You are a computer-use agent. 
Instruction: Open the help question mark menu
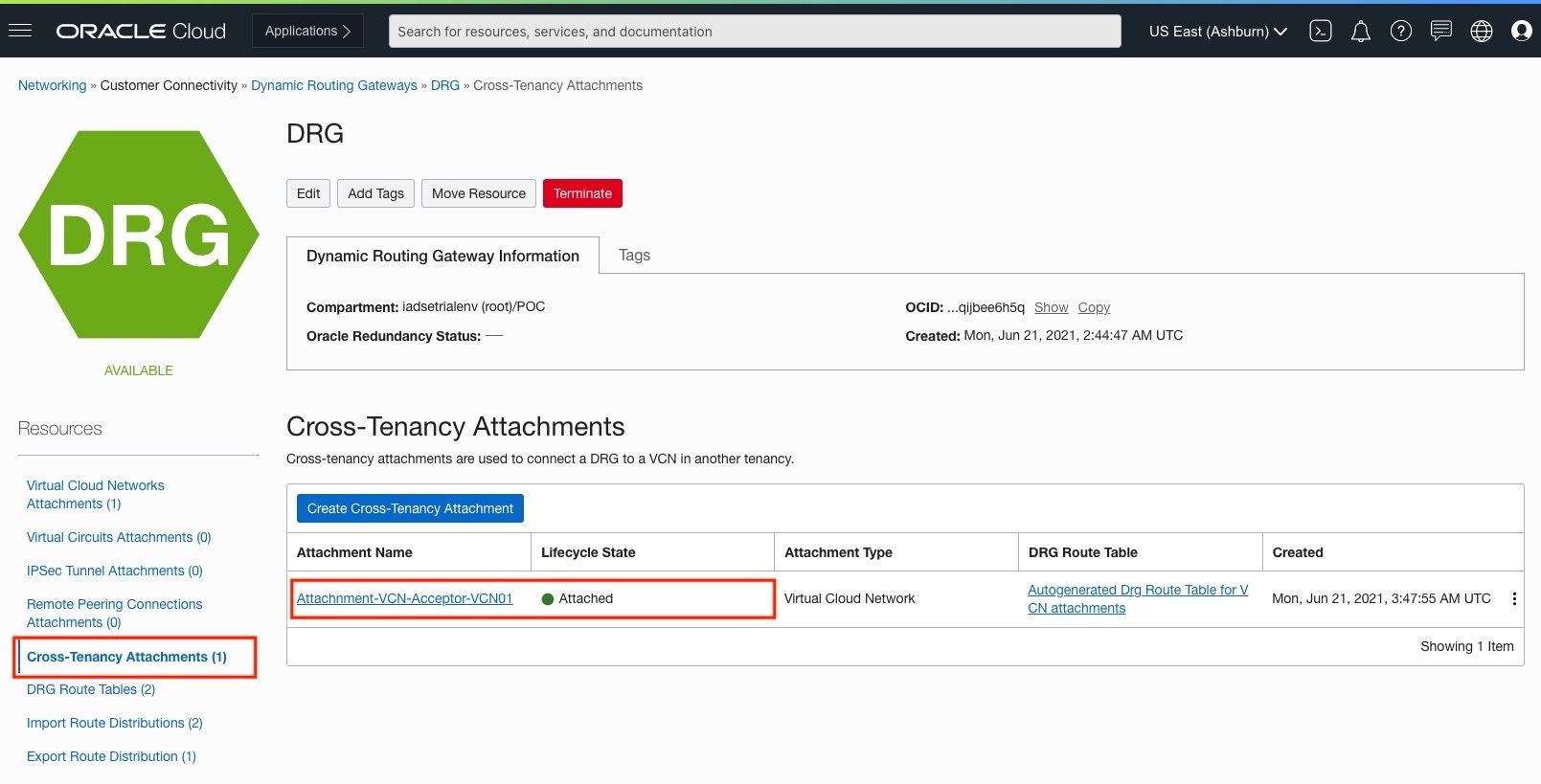pyautogui.click(x=1401, y=32)
